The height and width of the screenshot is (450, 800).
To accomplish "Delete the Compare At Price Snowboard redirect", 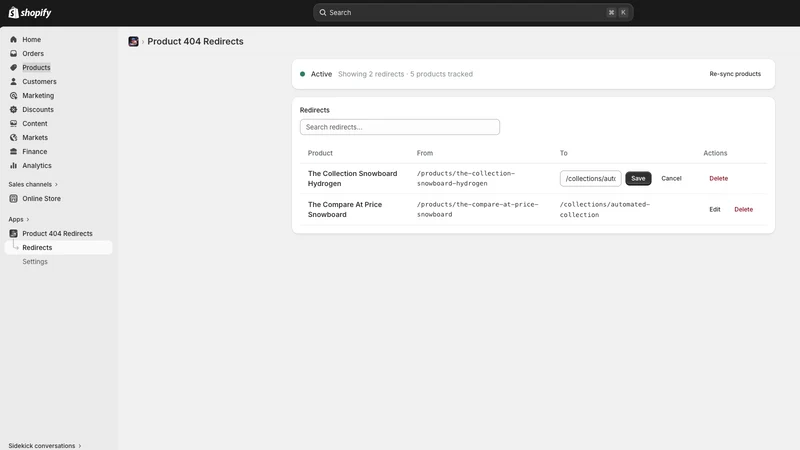I will click(x=743, y=209).
